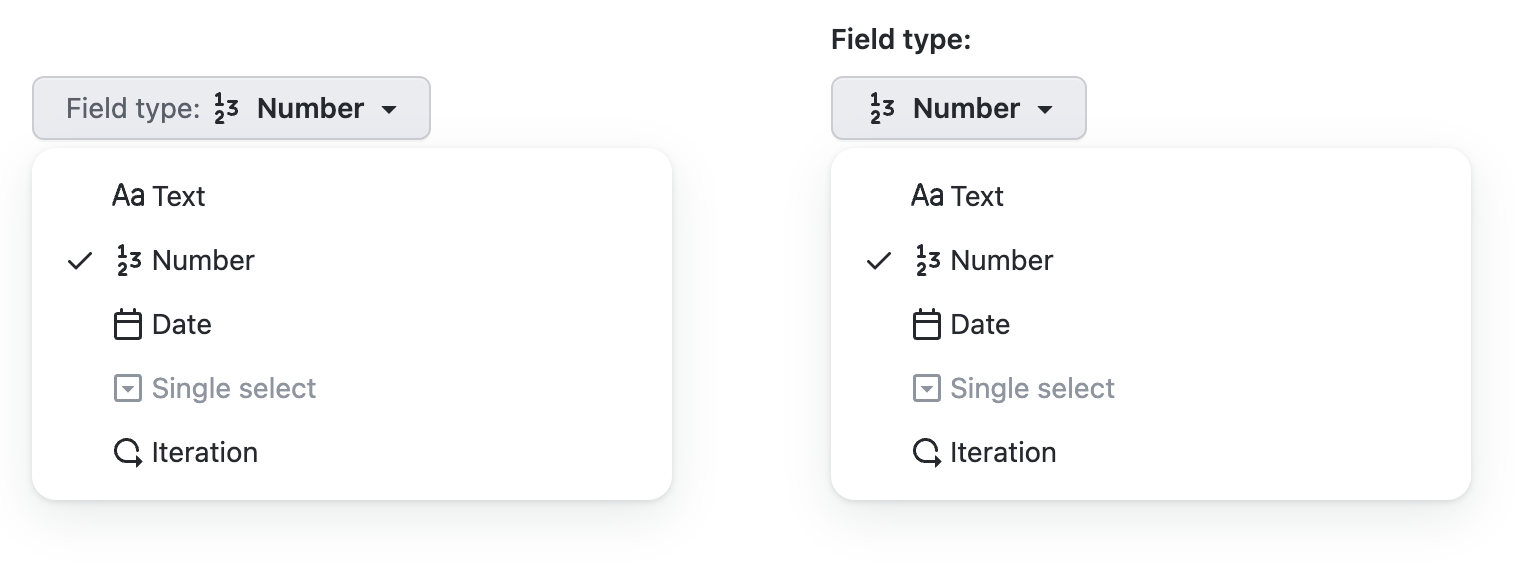Viewport: 1538px width, 582px height.
Task: Open the left 'Field type: Number' dropdown
Action: coord(231,108)
